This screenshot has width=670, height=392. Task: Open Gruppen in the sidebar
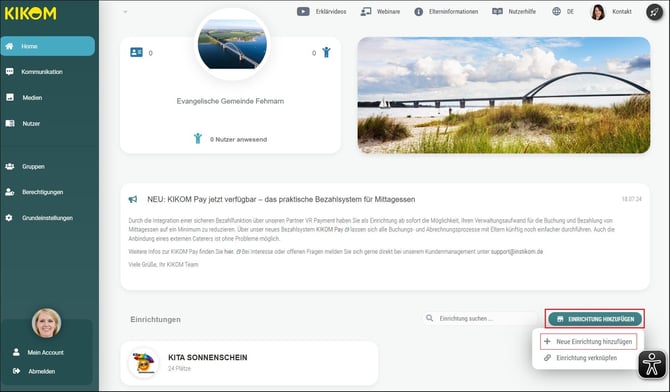[x=33, y=166]
